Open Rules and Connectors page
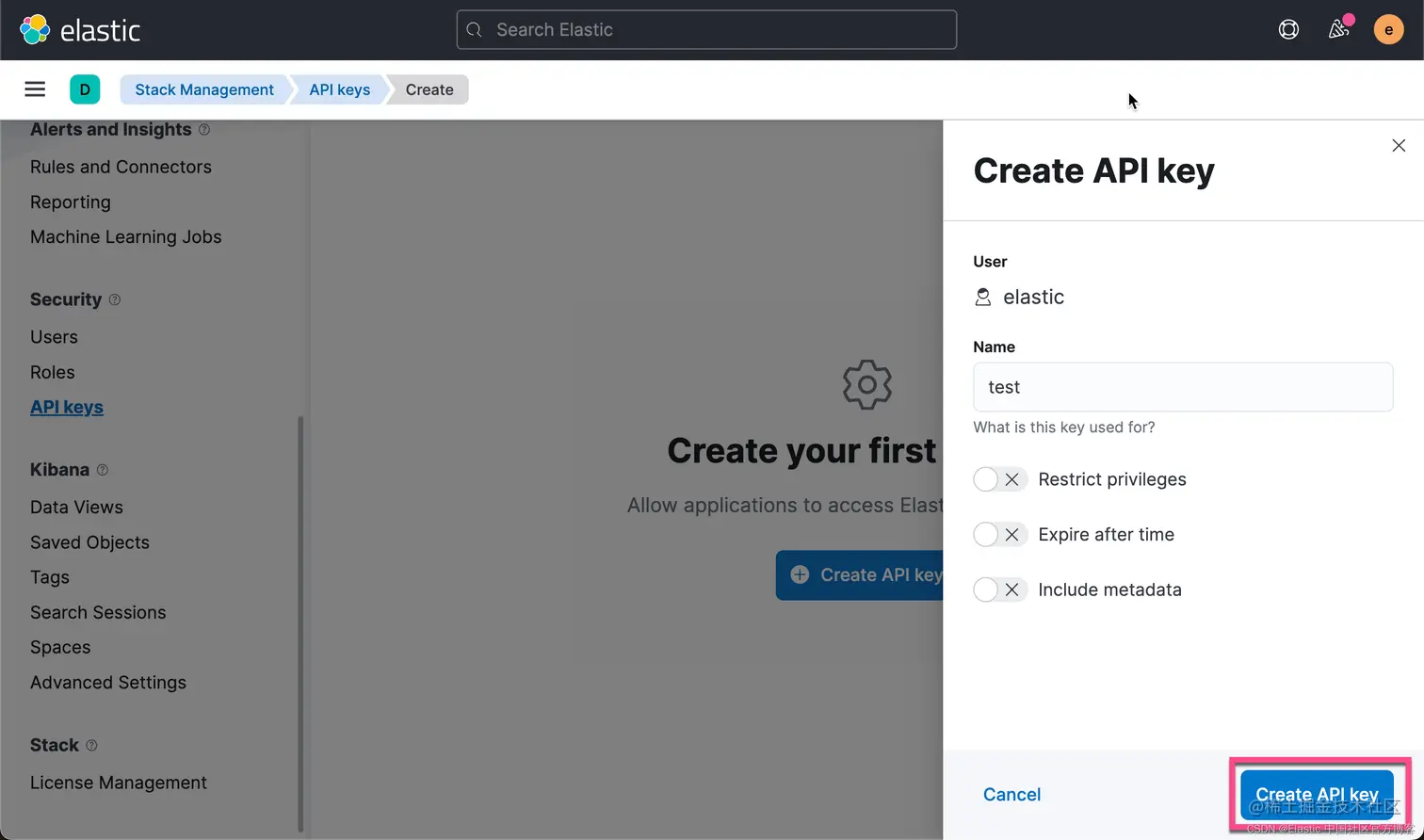Viewport: 1424px width, 840px height. pyautogui.click(x=121, y=167)
